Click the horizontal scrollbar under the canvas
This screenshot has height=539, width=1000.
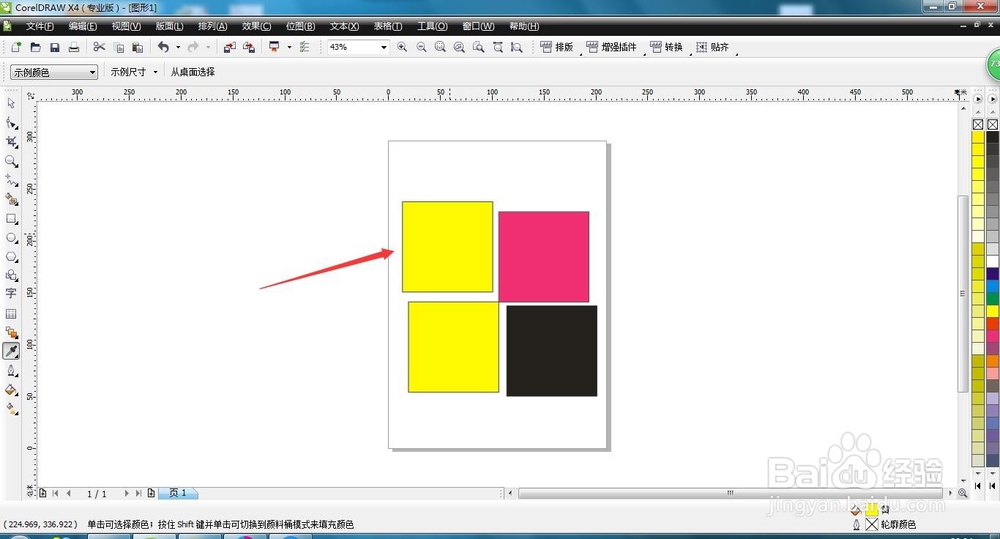730,493
